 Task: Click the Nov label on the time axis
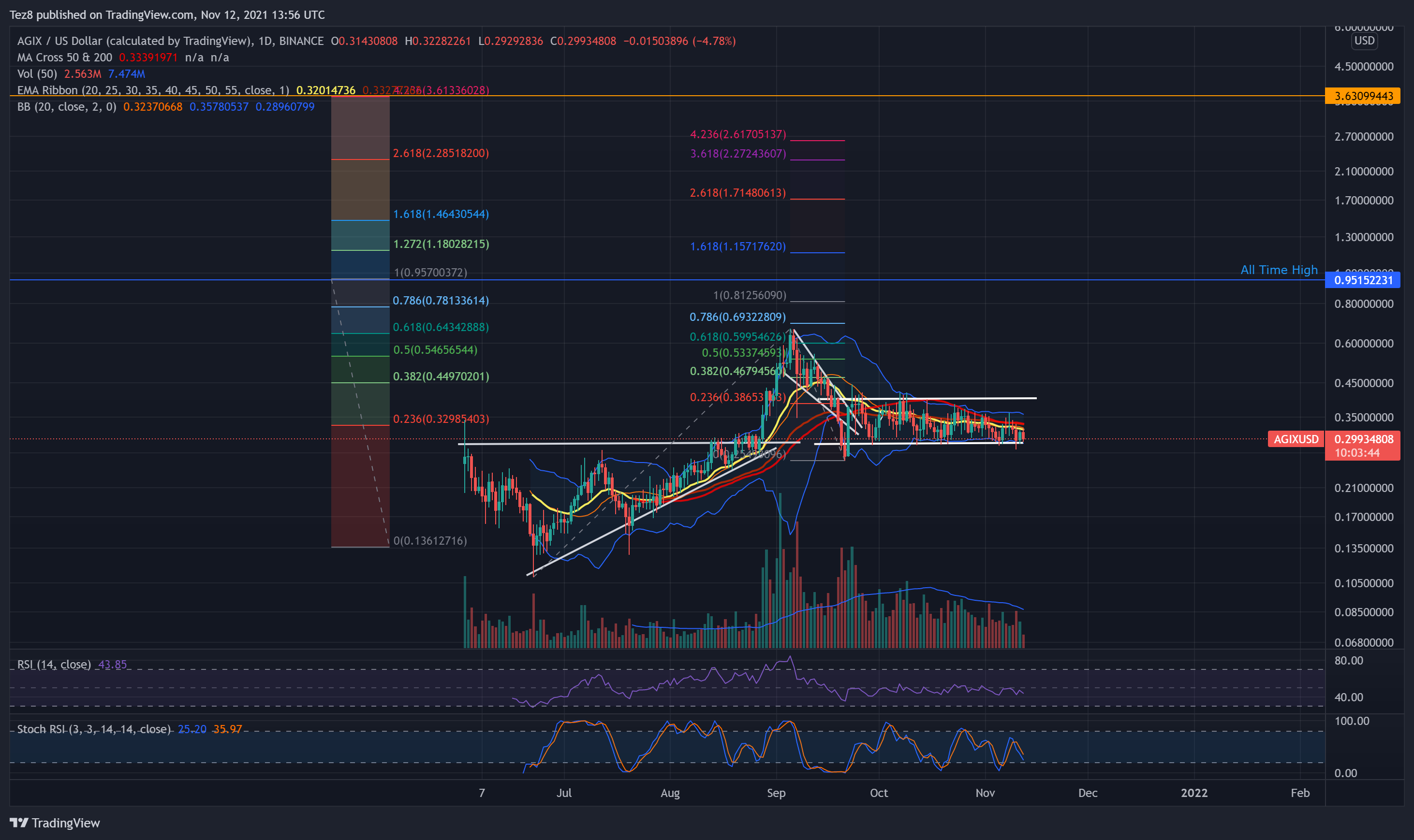[985, 793]
